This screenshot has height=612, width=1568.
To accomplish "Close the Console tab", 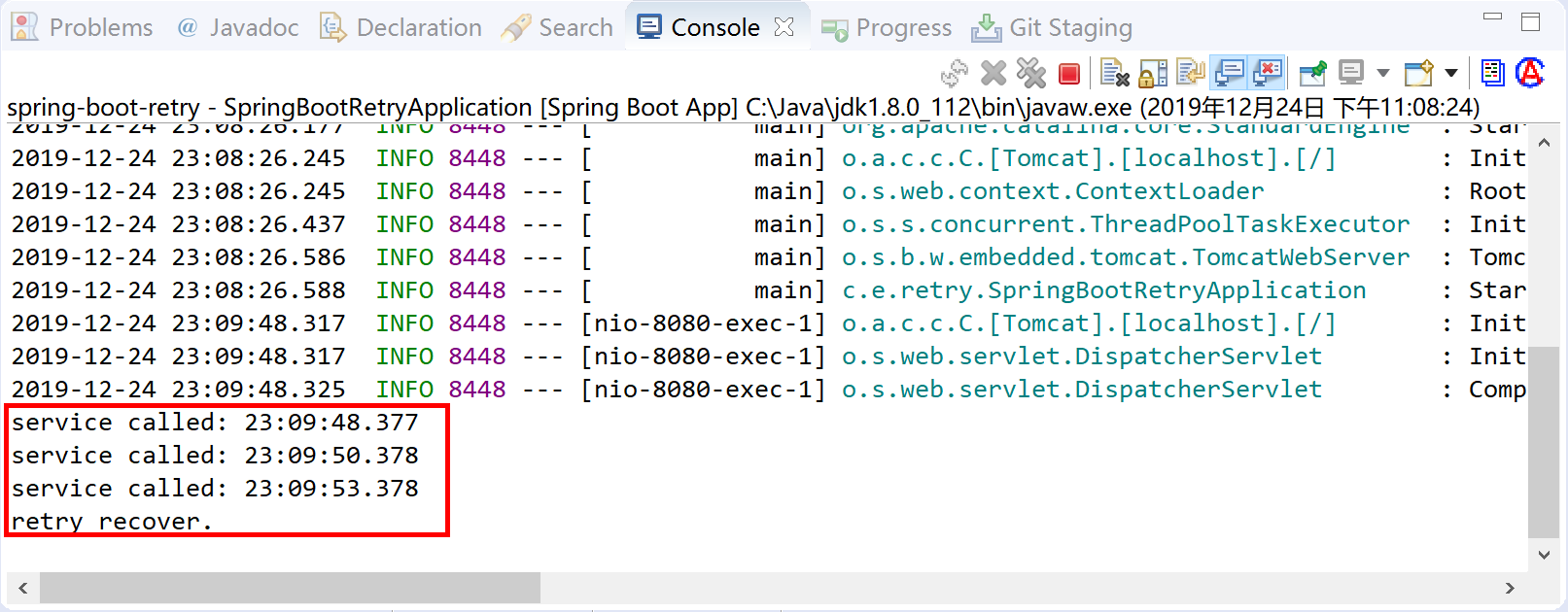I will coord(784,27).
